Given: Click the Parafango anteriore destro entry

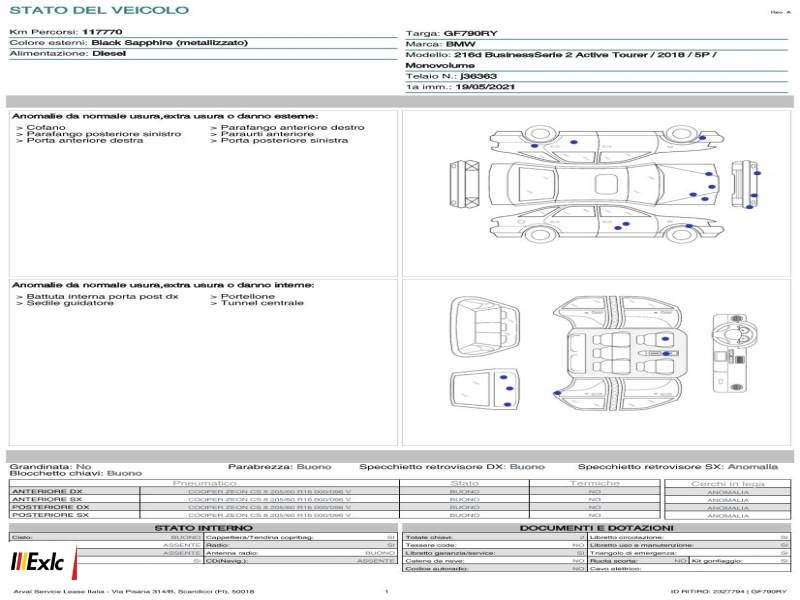Looking at the screenshot, I should [287, 127].
